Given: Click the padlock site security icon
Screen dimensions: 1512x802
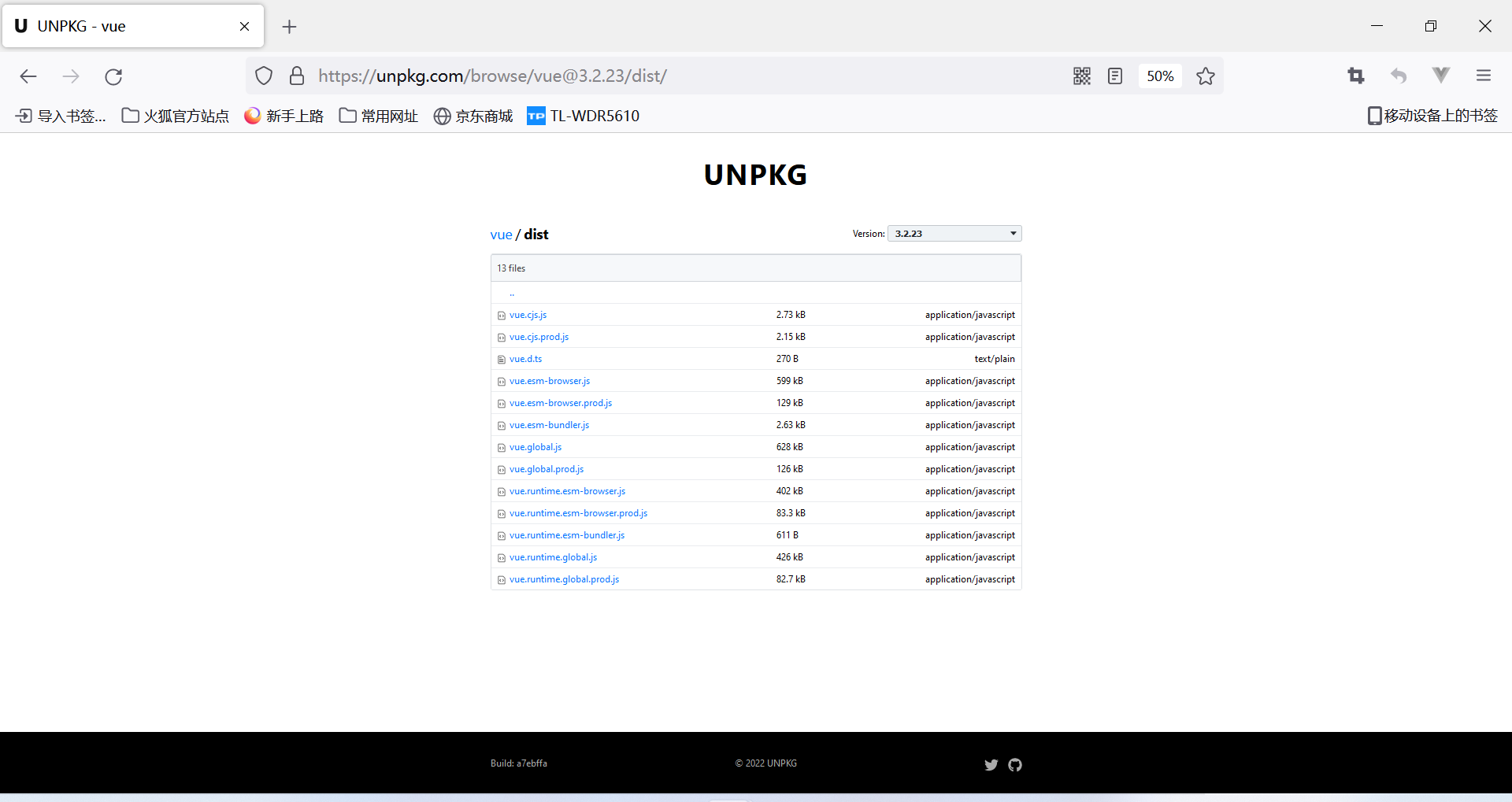Looking at the screenshot, I should coord(297,76).
